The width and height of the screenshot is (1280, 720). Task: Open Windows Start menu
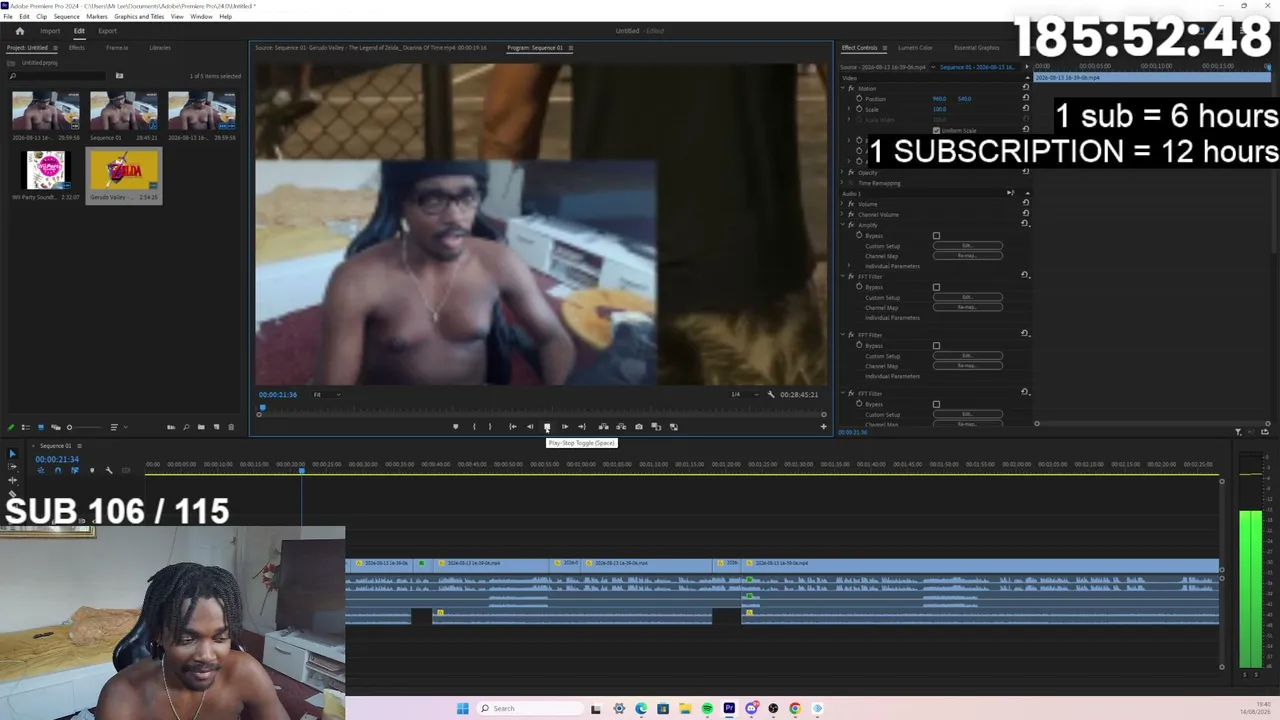462,709
